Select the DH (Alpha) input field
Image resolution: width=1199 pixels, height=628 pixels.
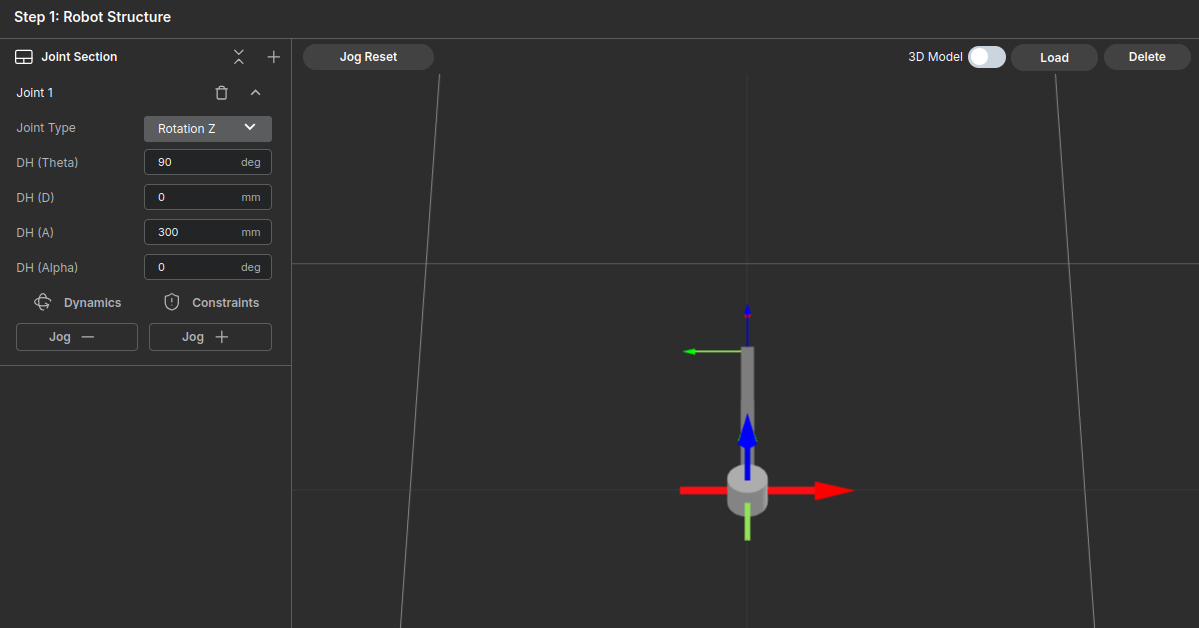(x=195, y=267)
